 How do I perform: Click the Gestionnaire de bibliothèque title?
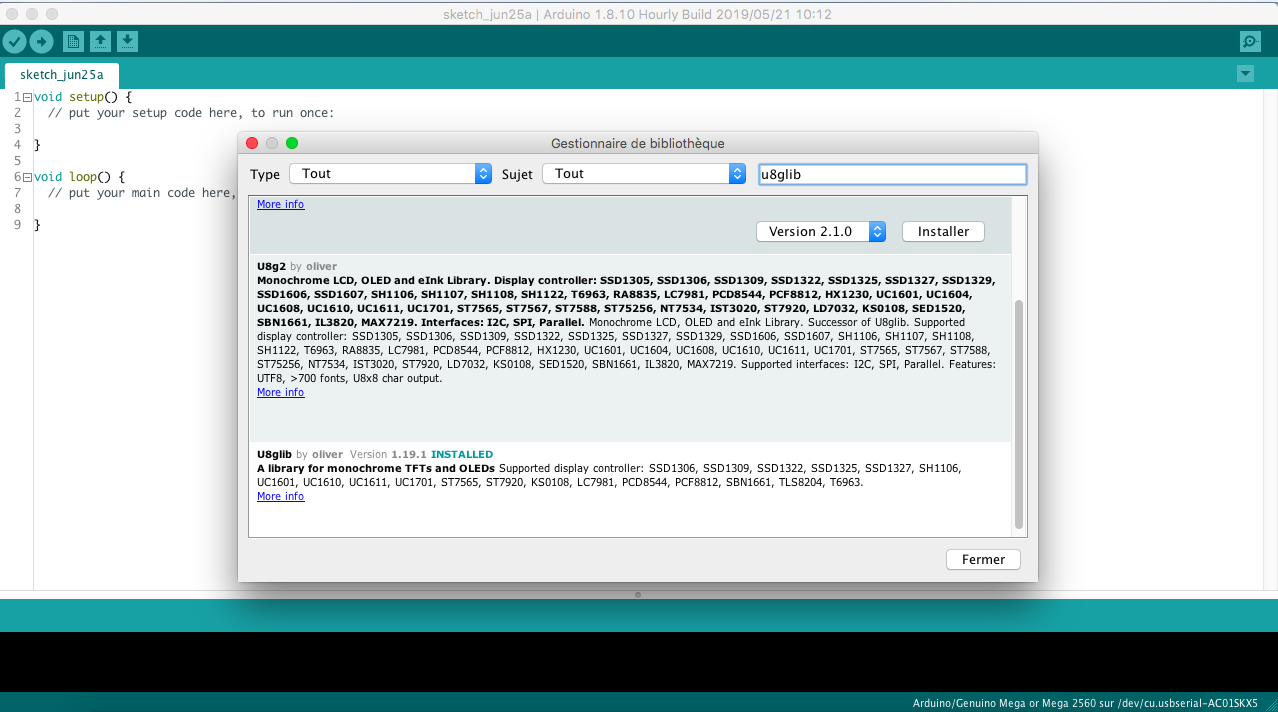(638, 144)
